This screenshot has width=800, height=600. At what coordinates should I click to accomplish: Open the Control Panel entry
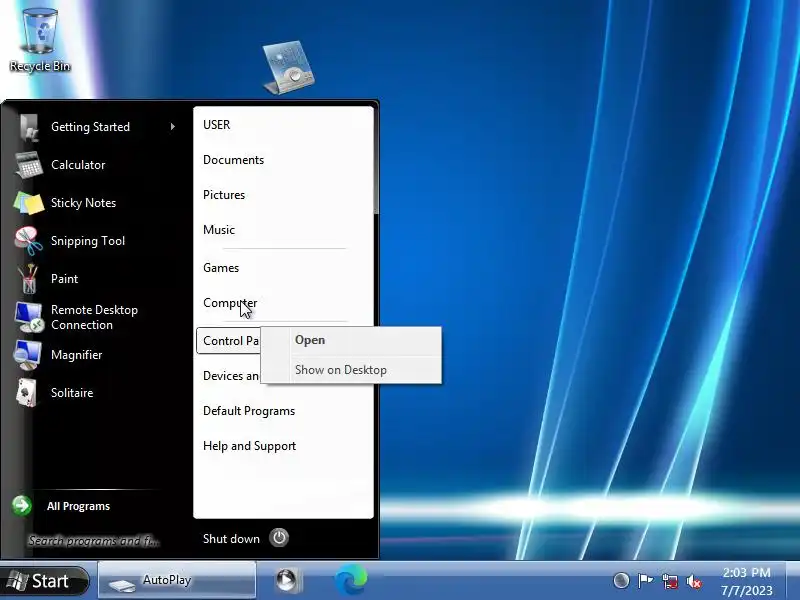point(229,341)
